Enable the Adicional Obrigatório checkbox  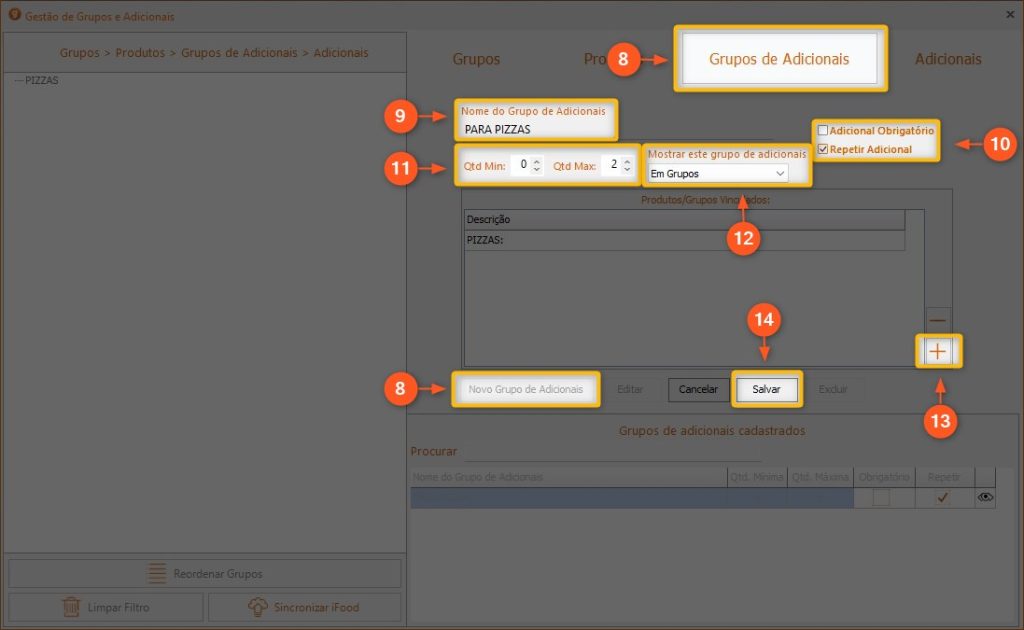823,131
